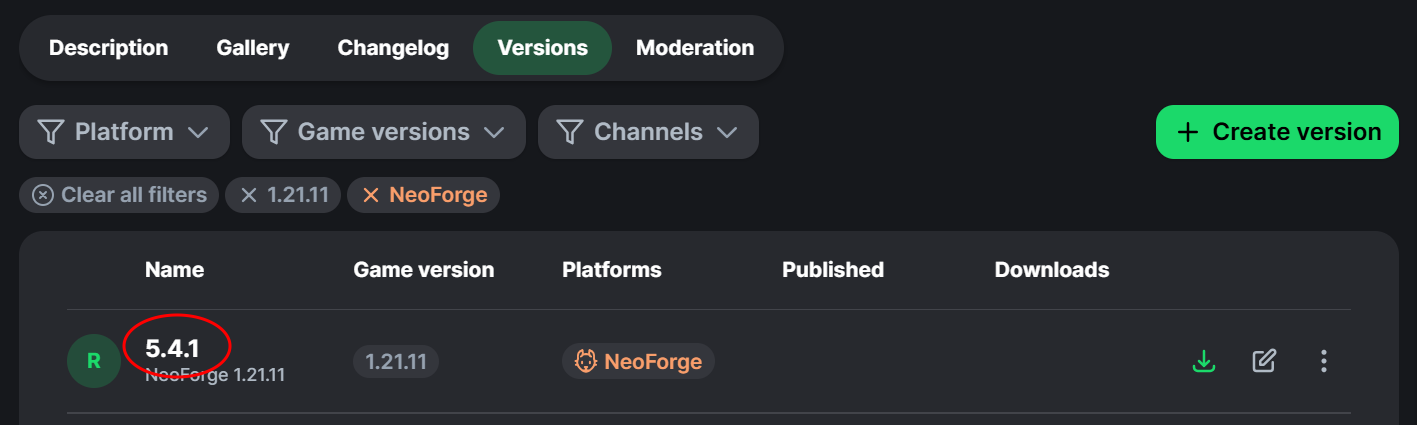
Task: Expand the Platform filter dropdown
Action: (x=124, y=132)
